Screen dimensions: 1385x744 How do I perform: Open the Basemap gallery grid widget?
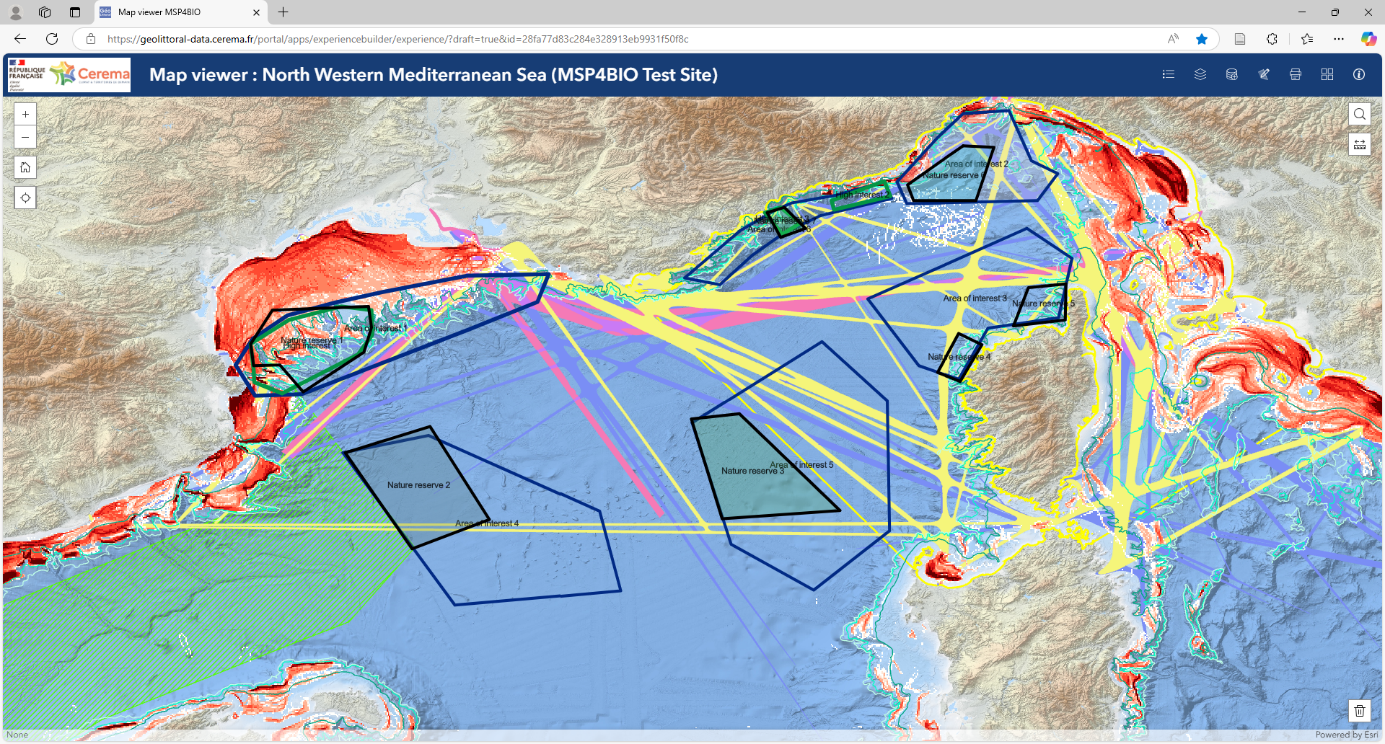(1327, 74)
